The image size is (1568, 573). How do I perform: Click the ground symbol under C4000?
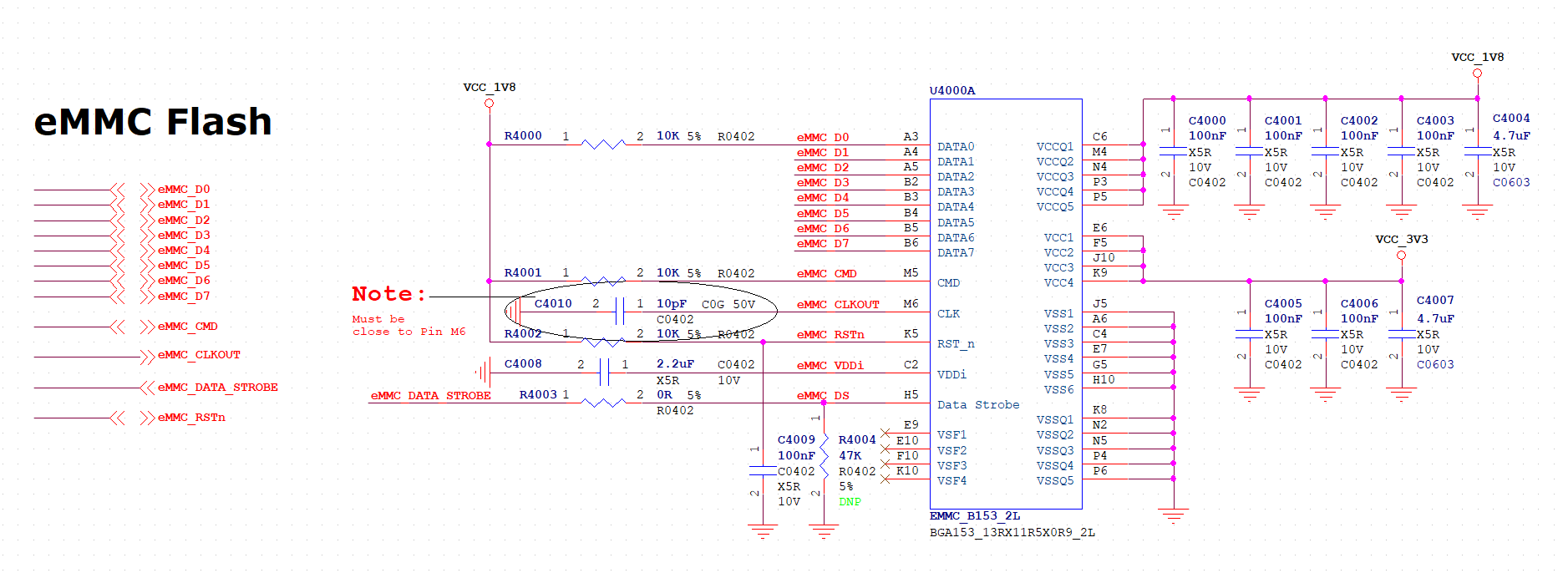point(1173,213)
